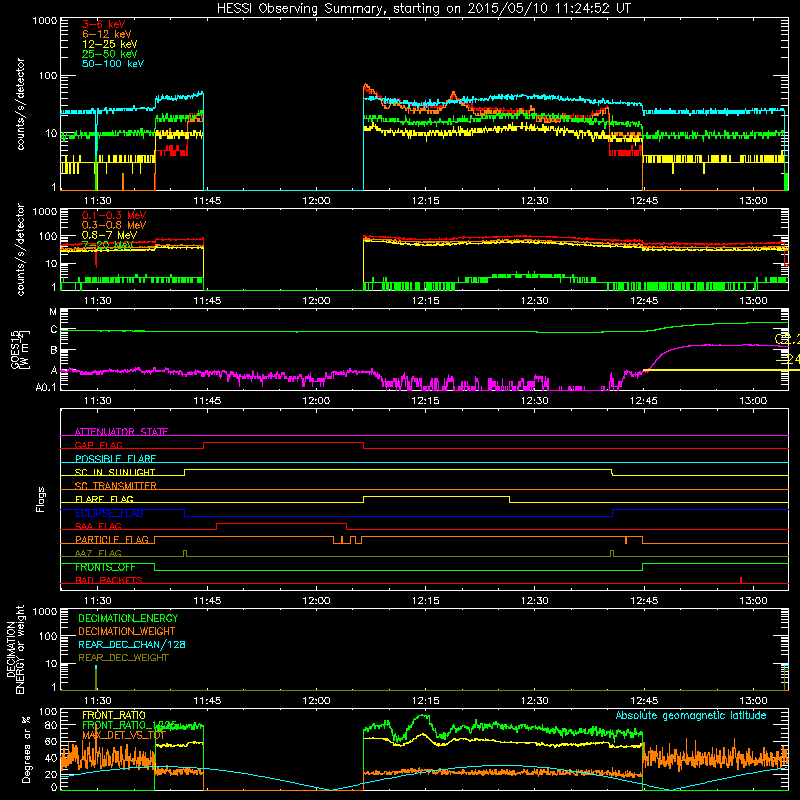Click the HESSI Observing Summary title text

423,8
